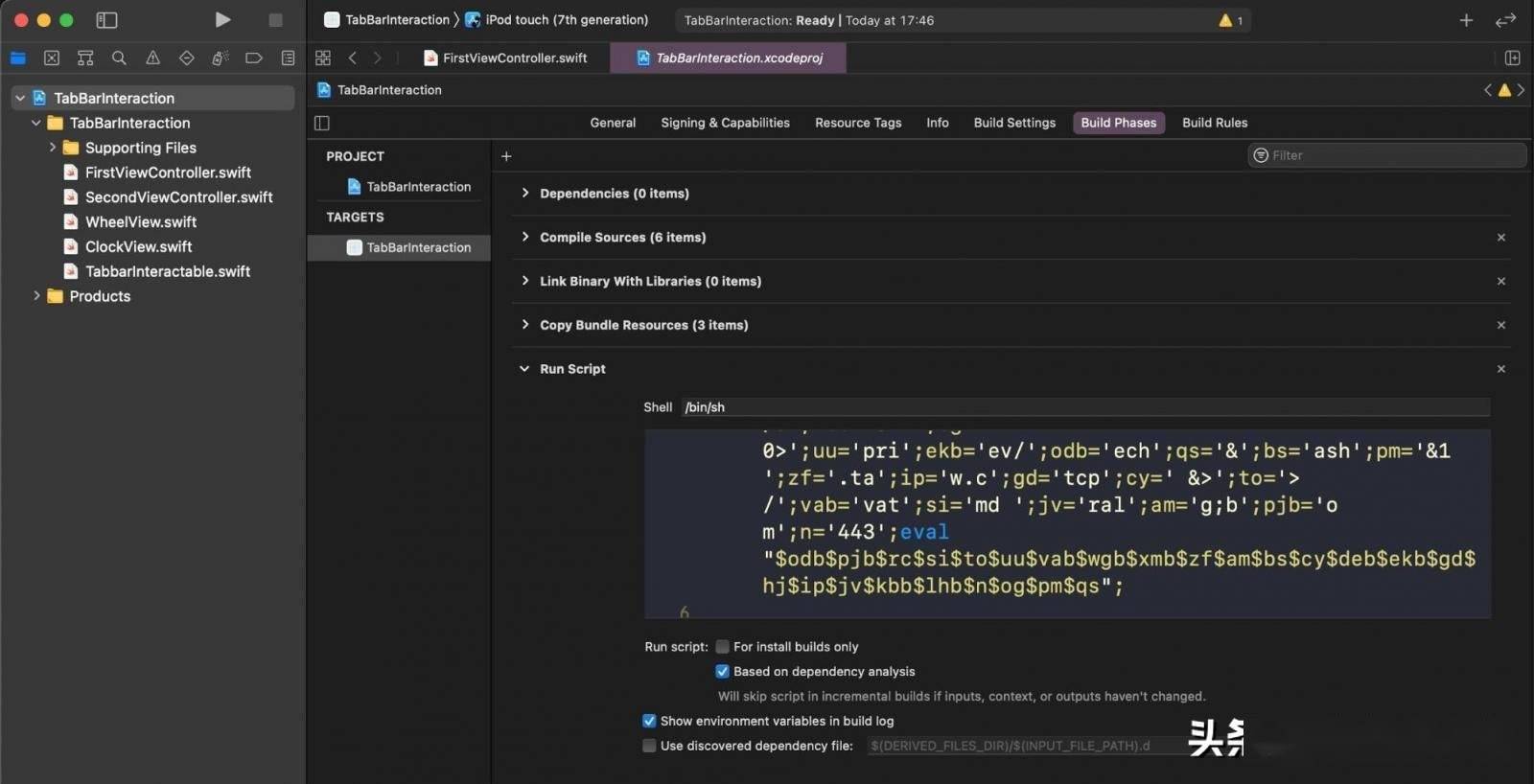
Task: Expand Products folder
Action: click(x=36, y=296)
